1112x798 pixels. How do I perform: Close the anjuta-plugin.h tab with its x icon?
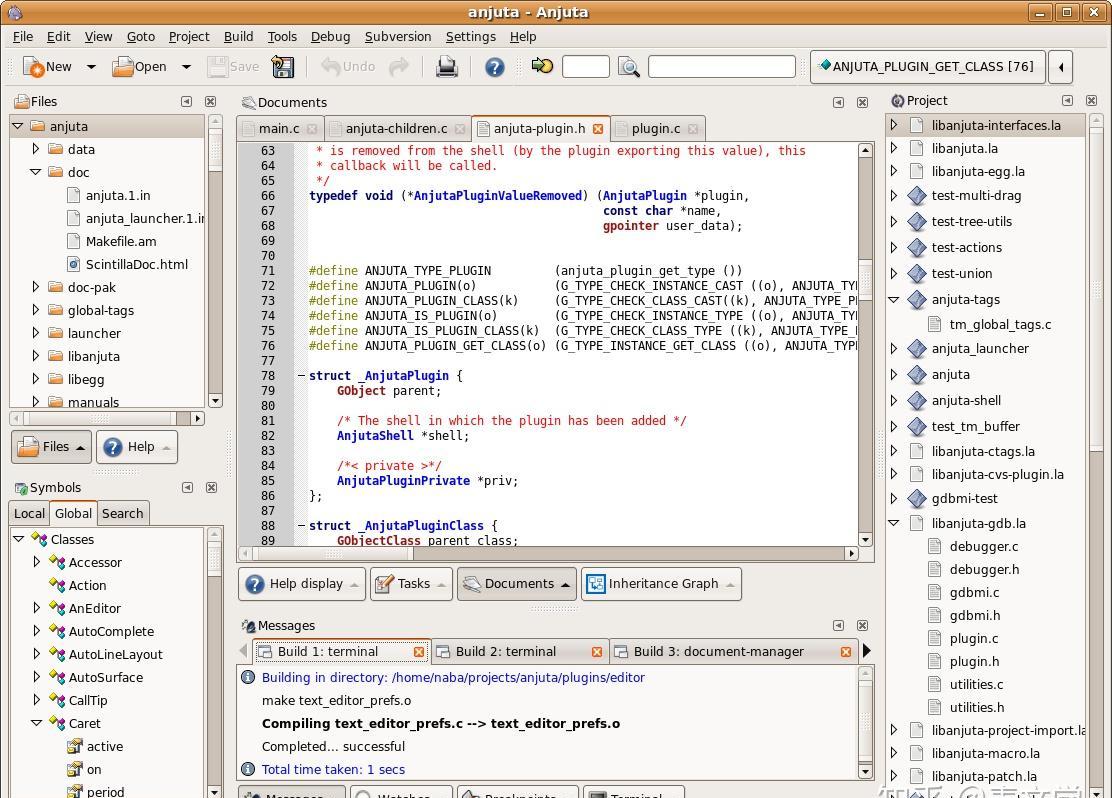598,128
